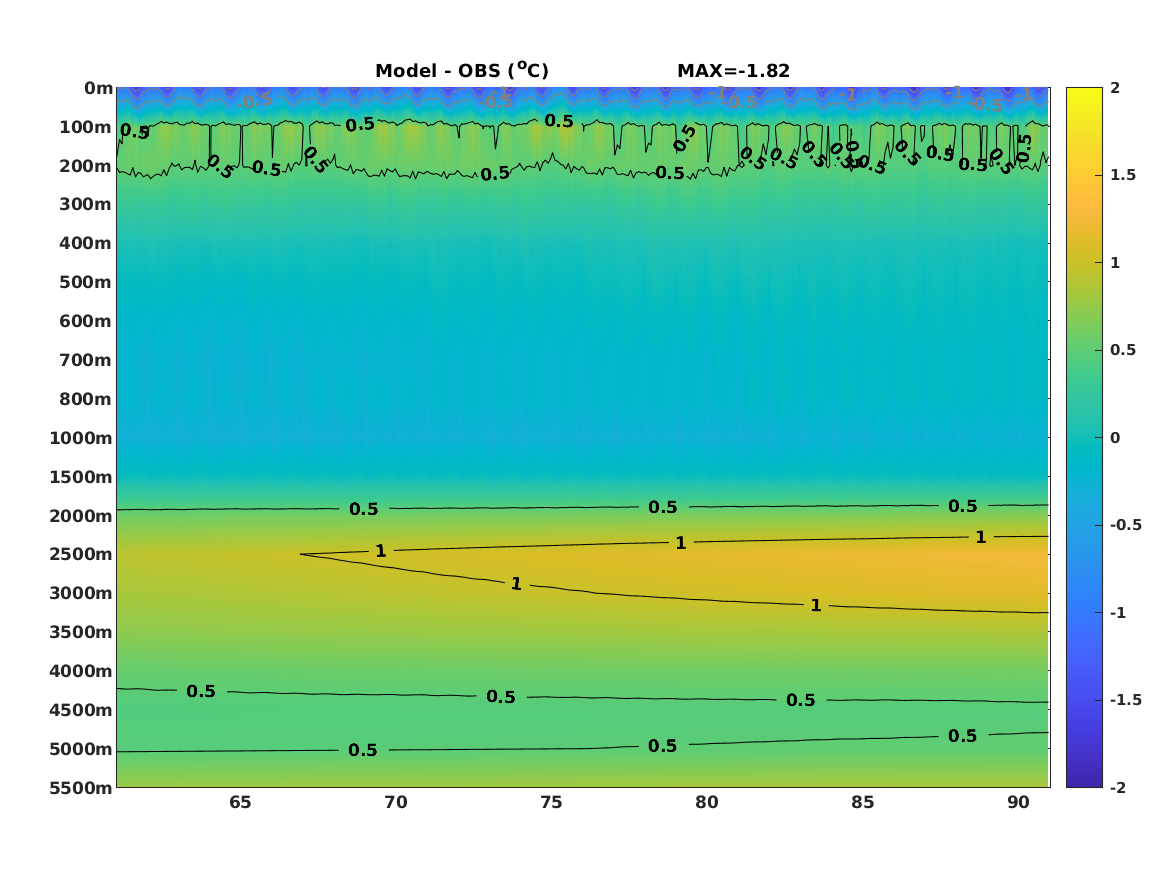Image resolution: width=1167 pixels, height=875 pixels.
Task: Click the '5000m' depth axis label
Action: tap(81, 749)
